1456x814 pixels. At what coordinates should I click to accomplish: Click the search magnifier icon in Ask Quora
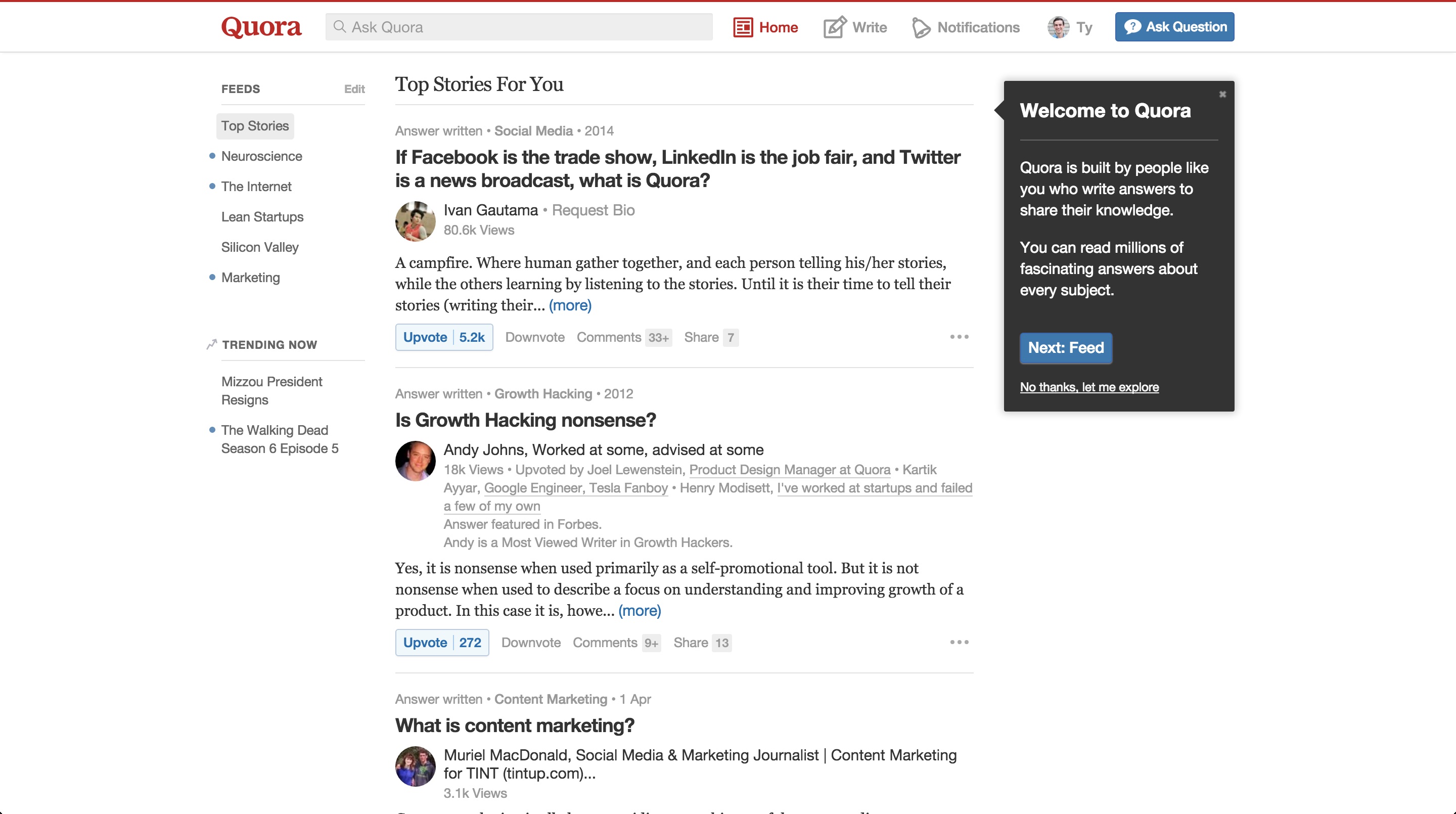[x=339, y=27]
